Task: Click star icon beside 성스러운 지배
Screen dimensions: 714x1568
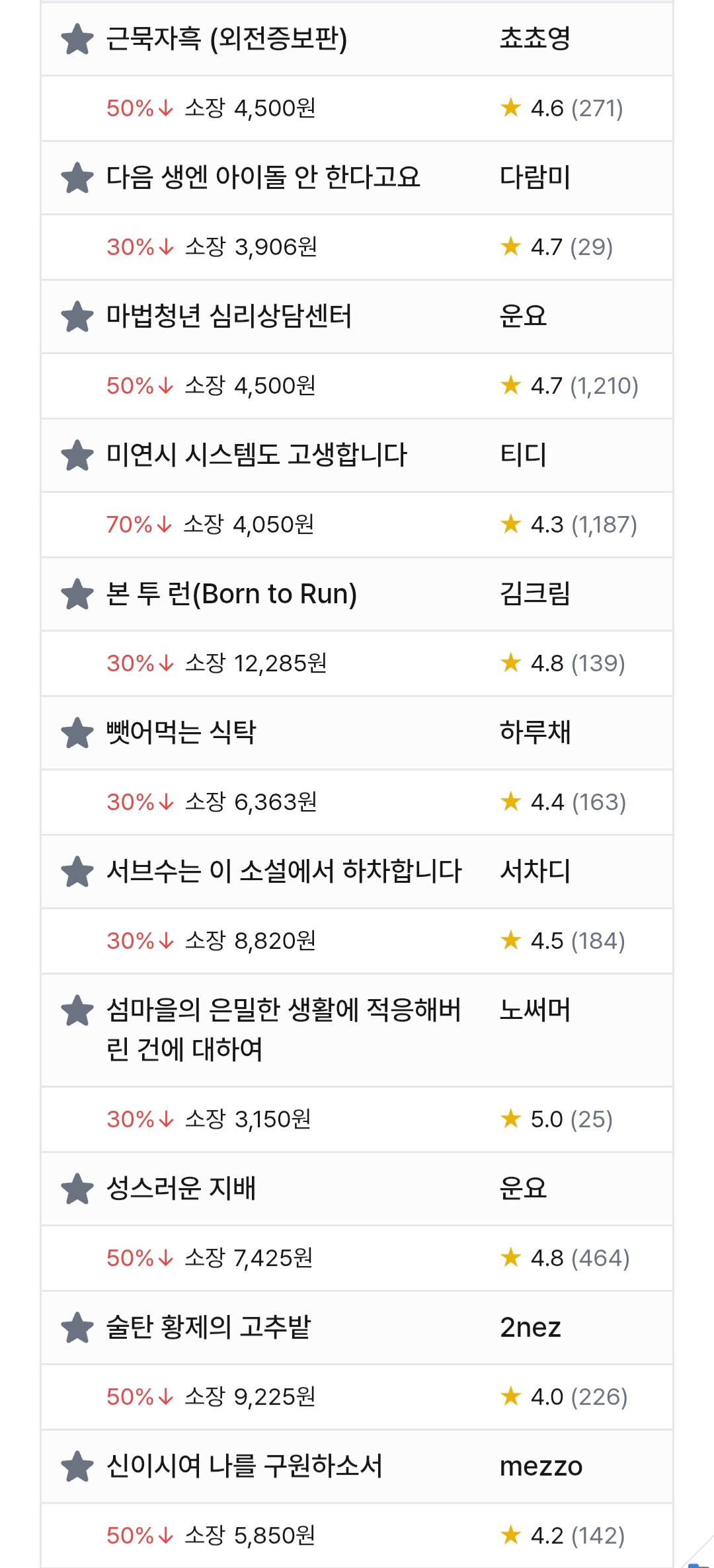Action: point(77,1189)
